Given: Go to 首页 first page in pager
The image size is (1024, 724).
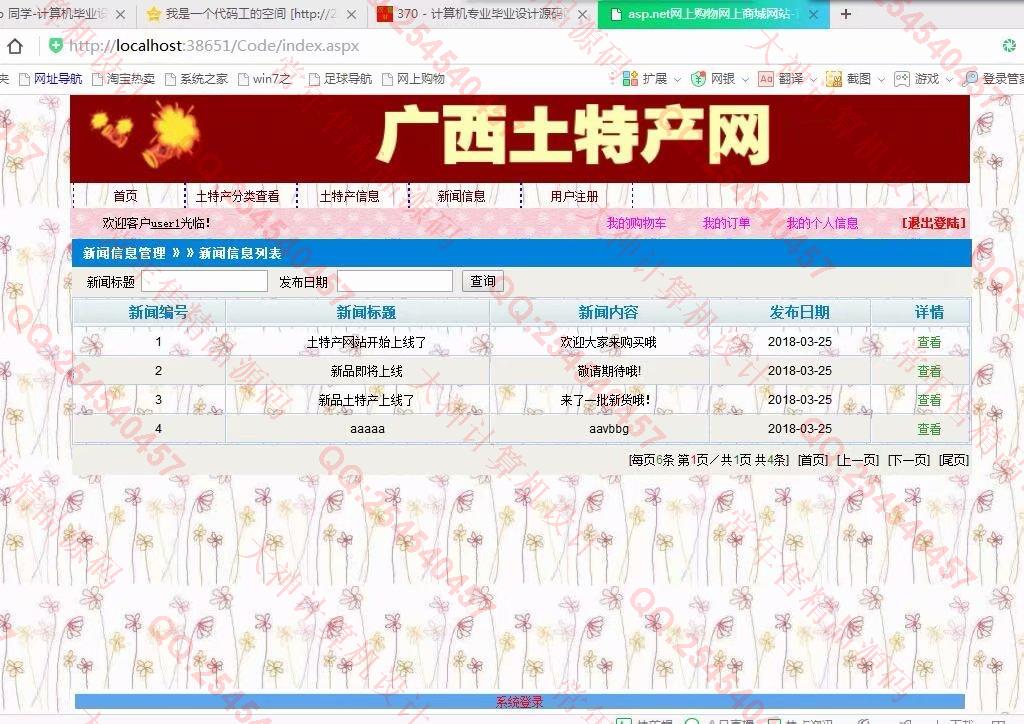Looking at the screenshot, I should click(813, 460).
